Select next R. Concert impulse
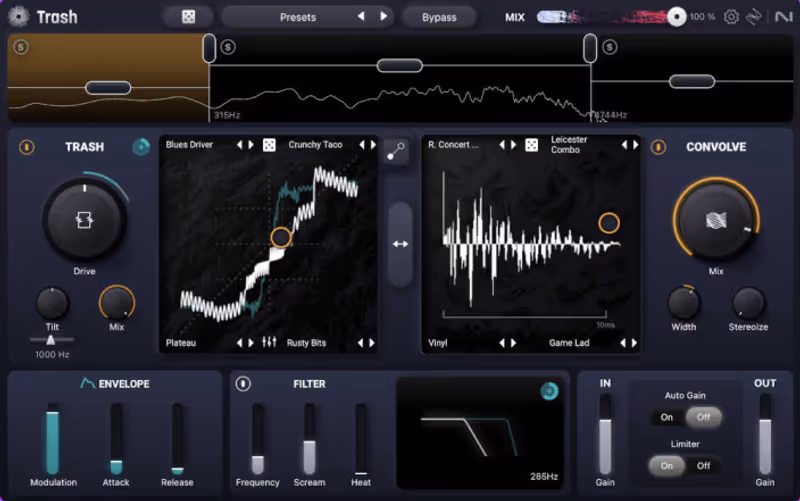800x501 pixels. (513, 145)
